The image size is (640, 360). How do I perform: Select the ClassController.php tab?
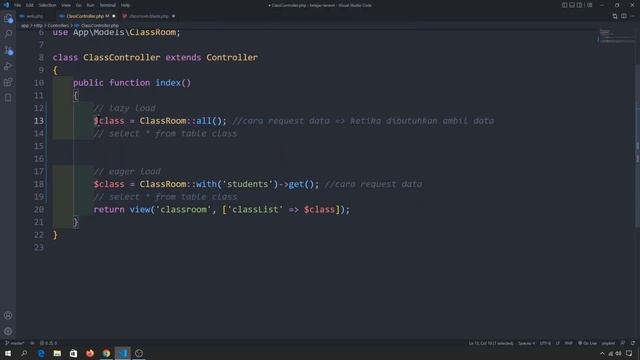87,16
